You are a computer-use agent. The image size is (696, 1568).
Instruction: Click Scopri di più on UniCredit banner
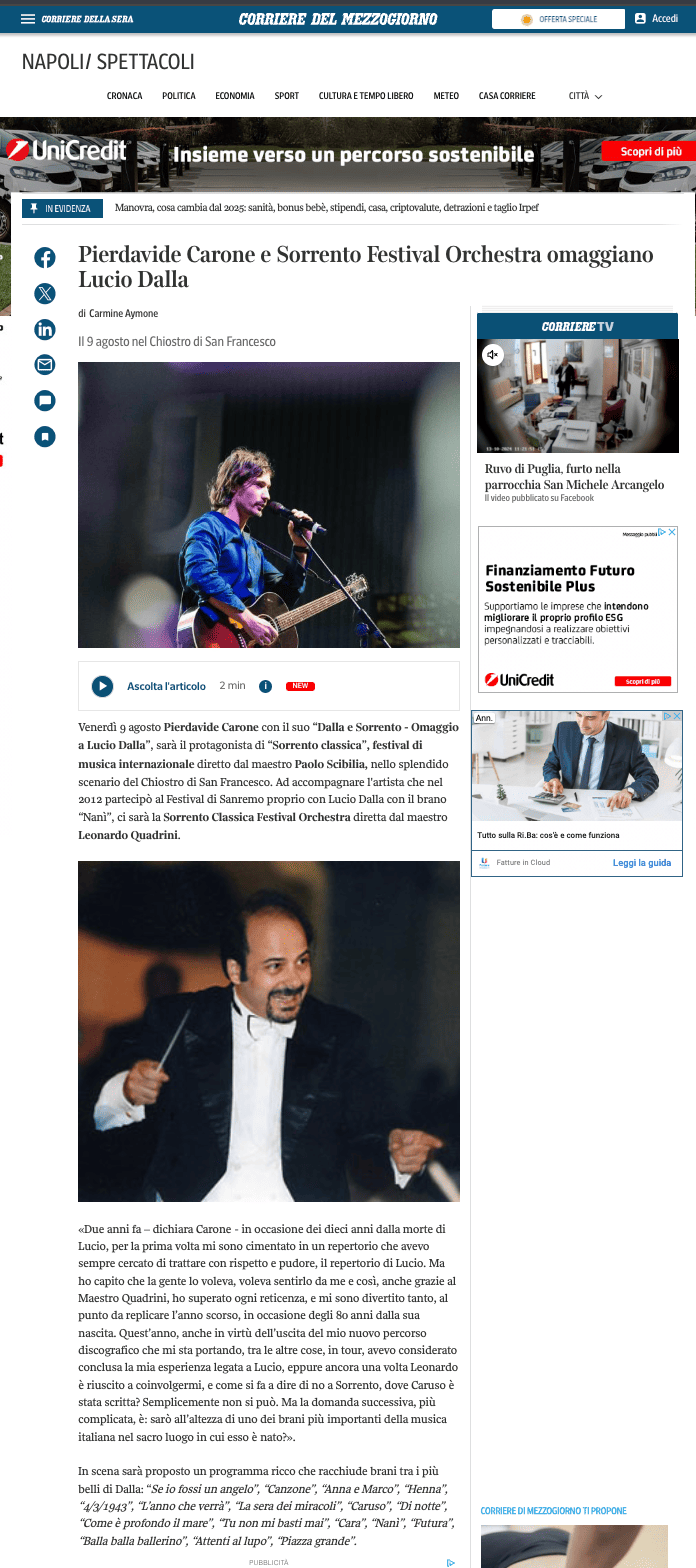point(651,152)
